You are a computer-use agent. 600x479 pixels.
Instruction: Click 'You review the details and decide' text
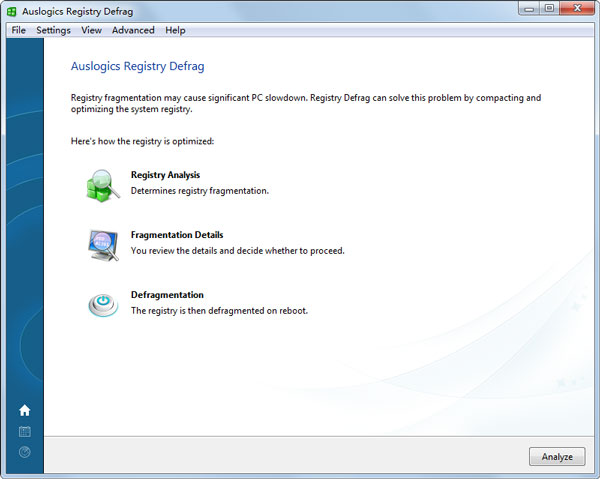(197, 251)
